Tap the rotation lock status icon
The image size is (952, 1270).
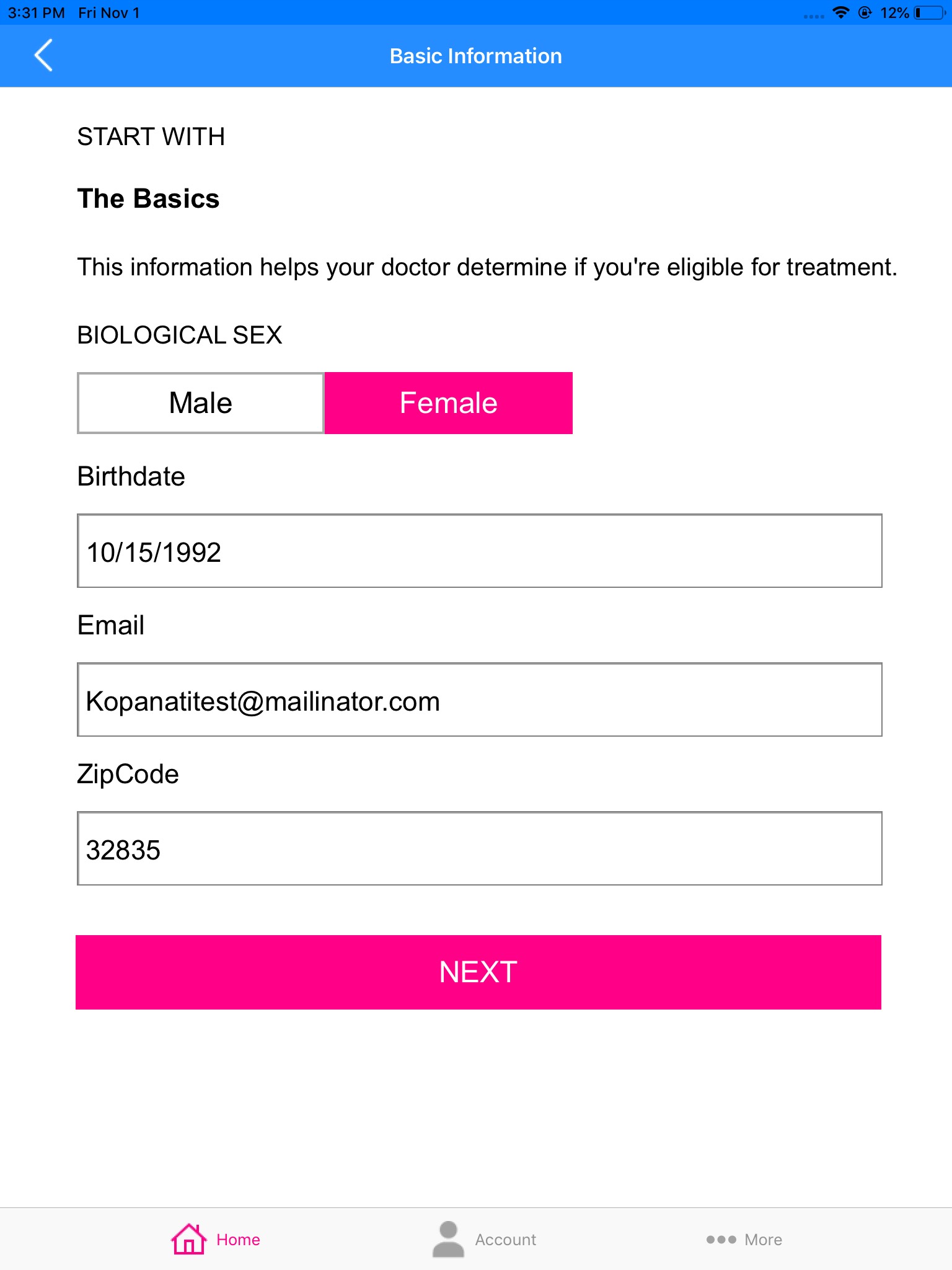click(x=865, y=13)
